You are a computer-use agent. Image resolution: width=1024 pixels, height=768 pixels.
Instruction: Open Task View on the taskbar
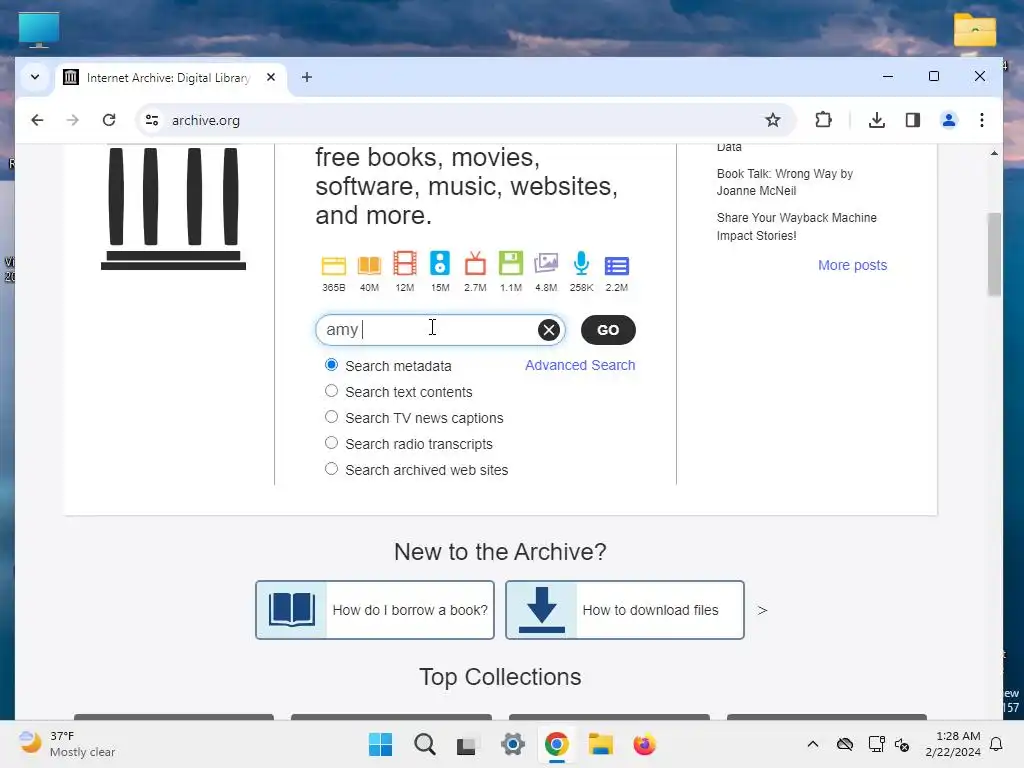[x=468, y=744]
